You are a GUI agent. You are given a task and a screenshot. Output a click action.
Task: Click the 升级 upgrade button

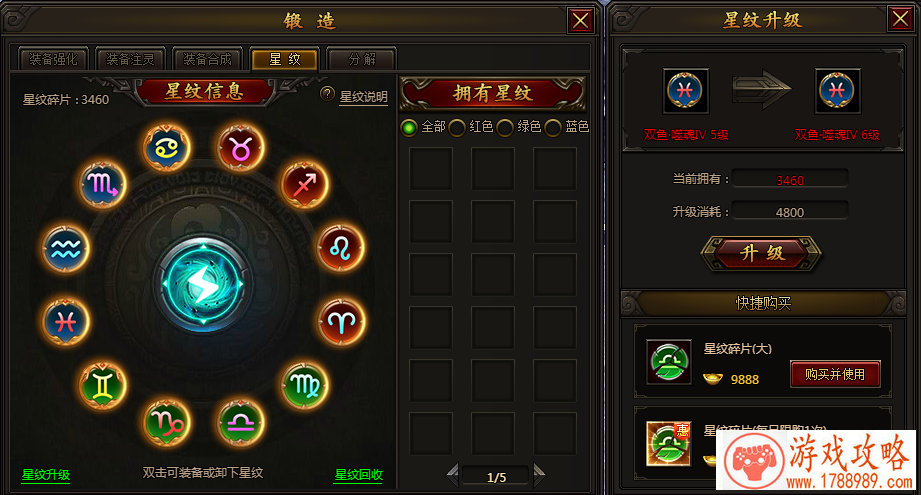[762, 253]
